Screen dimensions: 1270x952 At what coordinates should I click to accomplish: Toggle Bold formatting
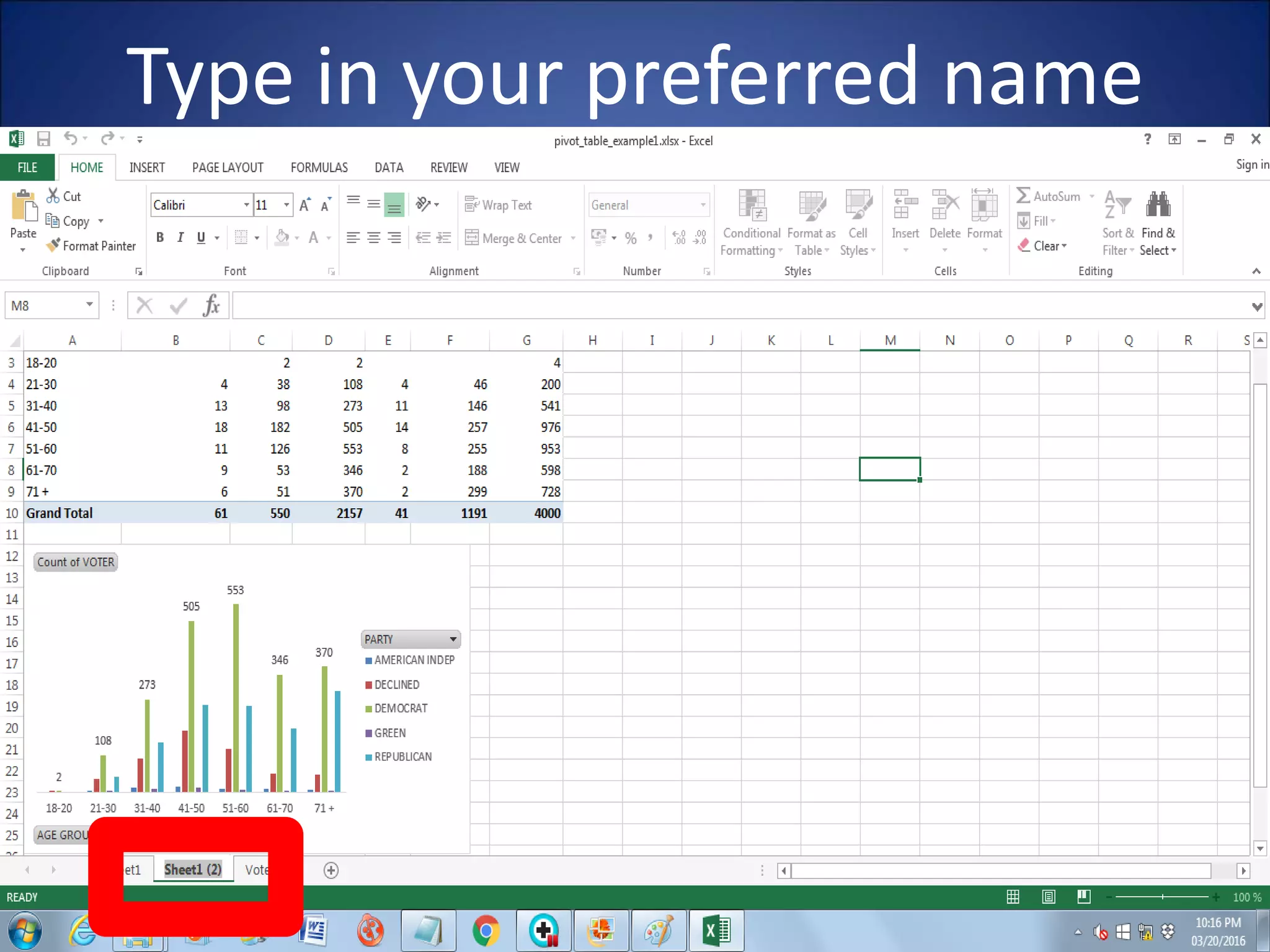160,237
